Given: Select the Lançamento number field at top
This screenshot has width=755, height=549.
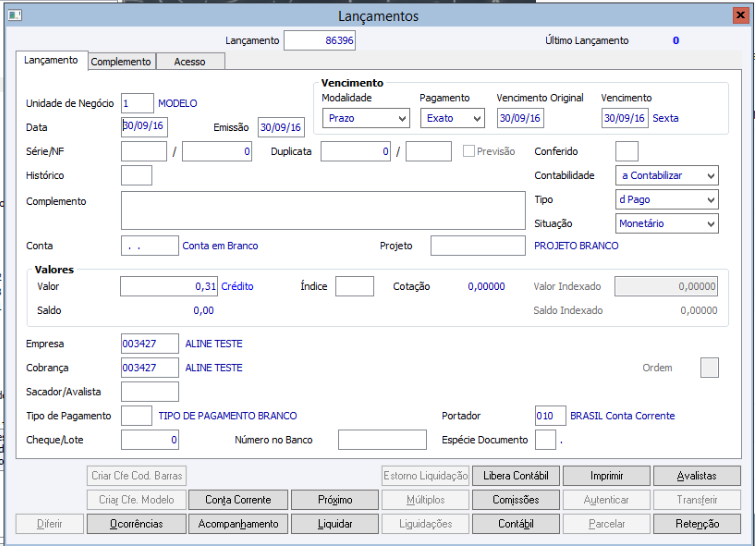Looking at the screenshot, I should coord(319,40).
